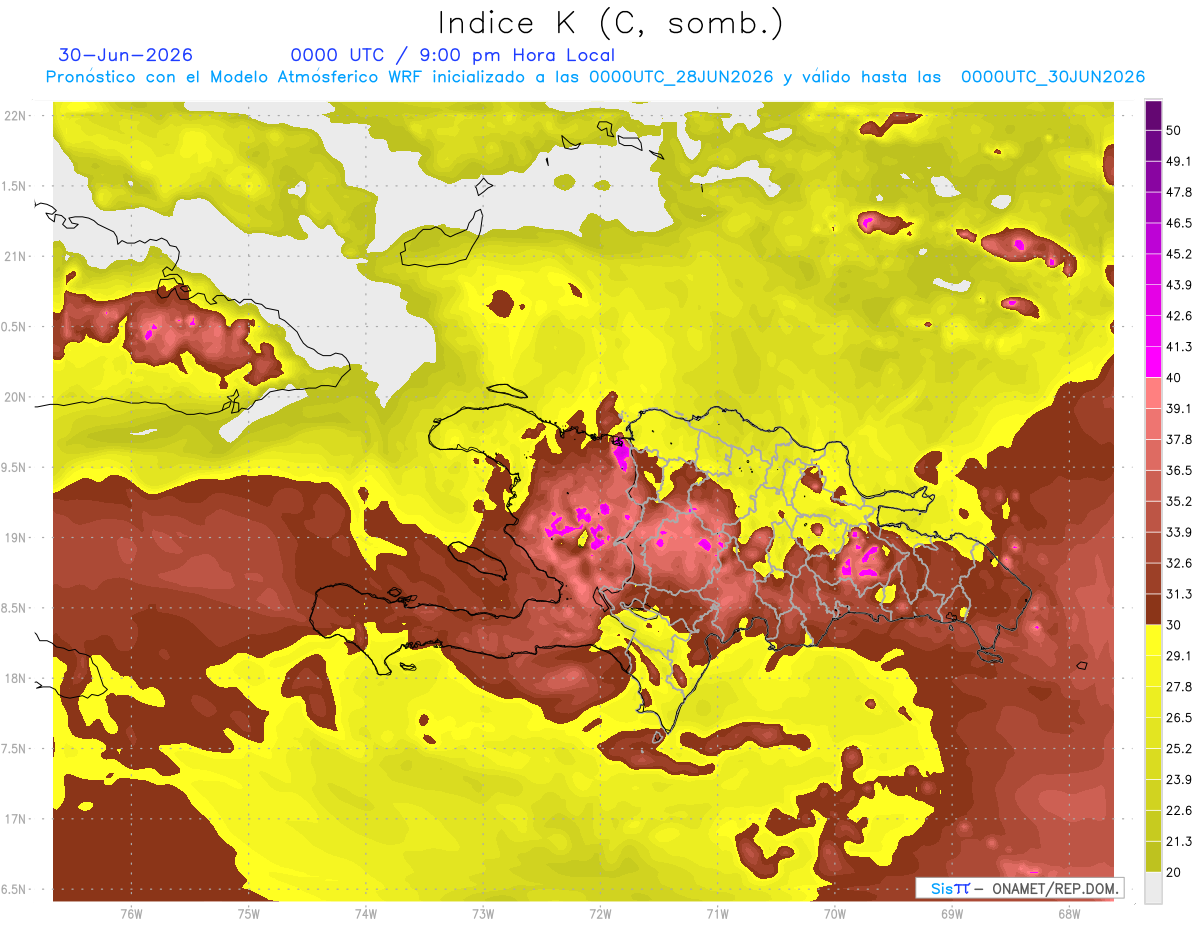Click the 68W longitude axis label
This screenshot has height=927, width=1200.
coord(1069,914)
